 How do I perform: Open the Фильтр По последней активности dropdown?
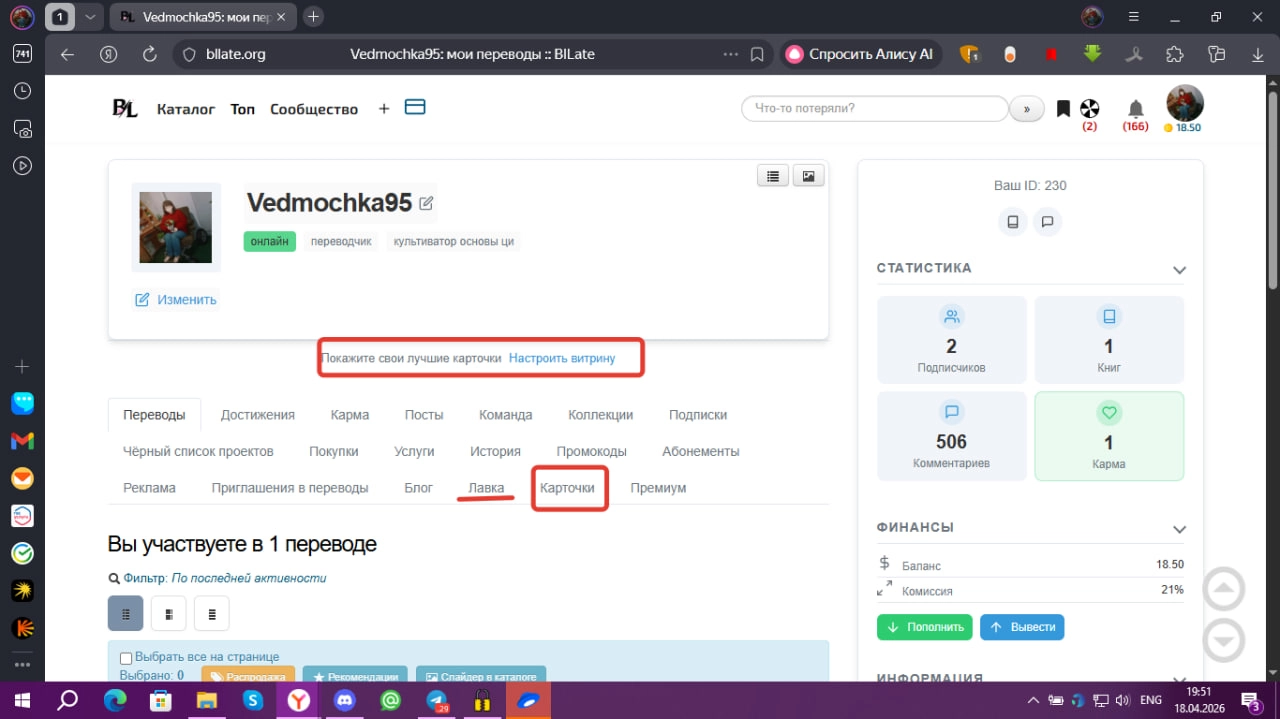(249, 578)
